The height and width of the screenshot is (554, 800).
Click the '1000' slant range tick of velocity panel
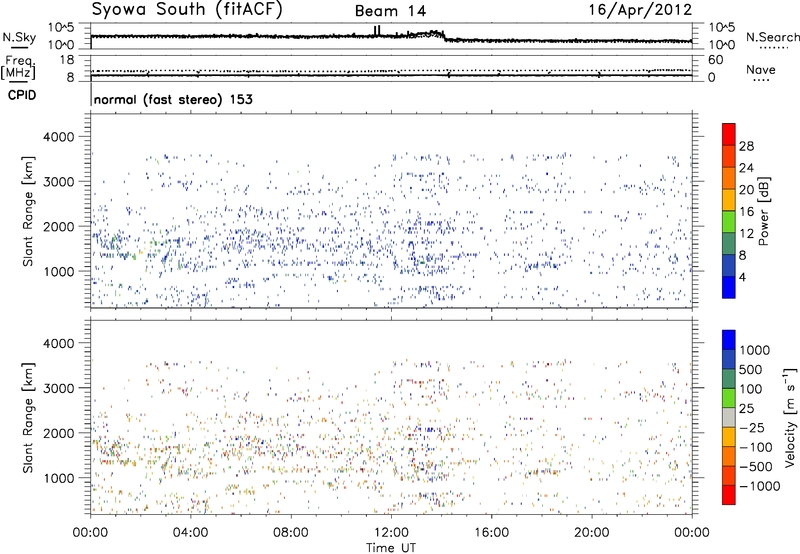[58, 478]
